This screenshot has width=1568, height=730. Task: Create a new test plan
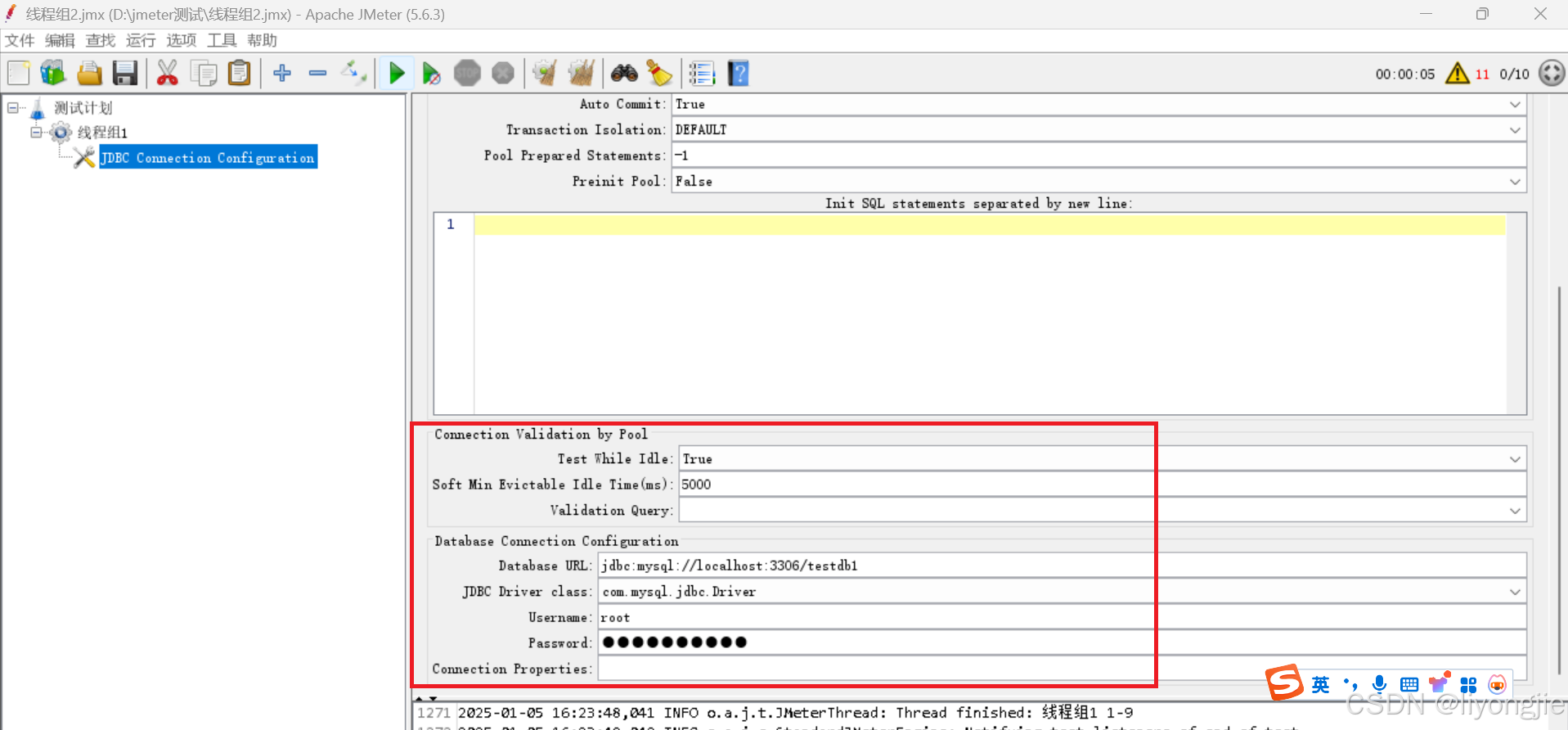pos(19,74)
